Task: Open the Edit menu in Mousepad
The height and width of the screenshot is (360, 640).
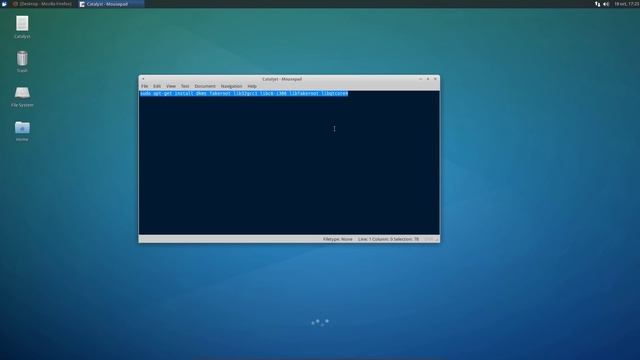Action: [157, 87]
